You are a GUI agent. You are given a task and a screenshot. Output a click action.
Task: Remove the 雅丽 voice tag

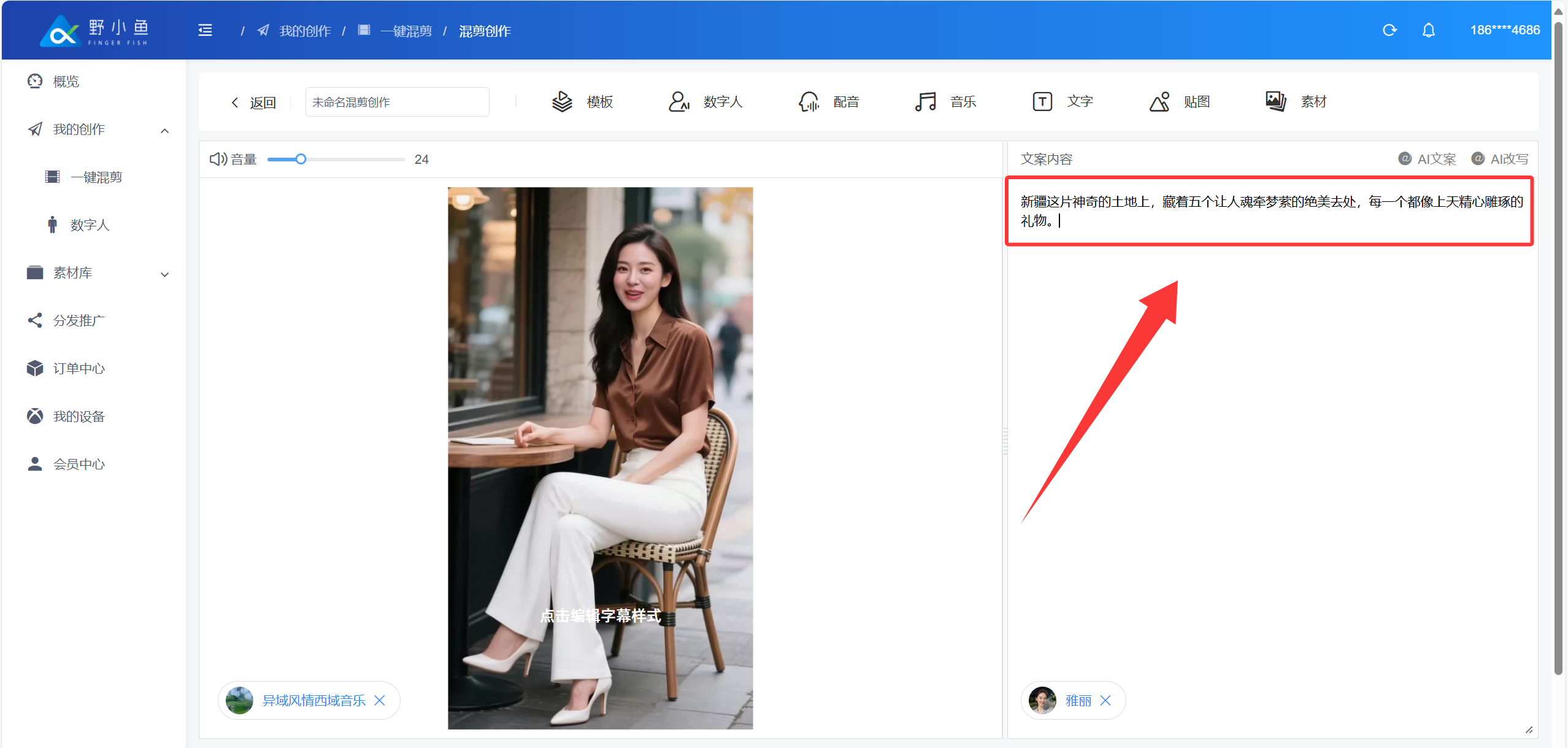[1105, 700]
